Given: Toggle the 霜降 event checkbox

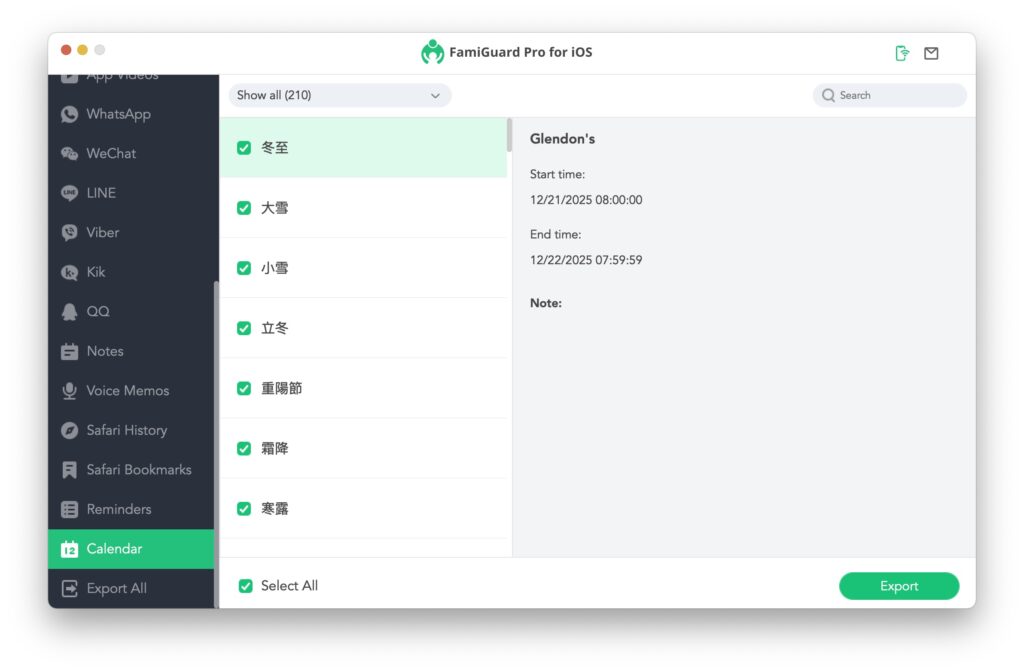Looking at the screenshot, I should (244, 449).
